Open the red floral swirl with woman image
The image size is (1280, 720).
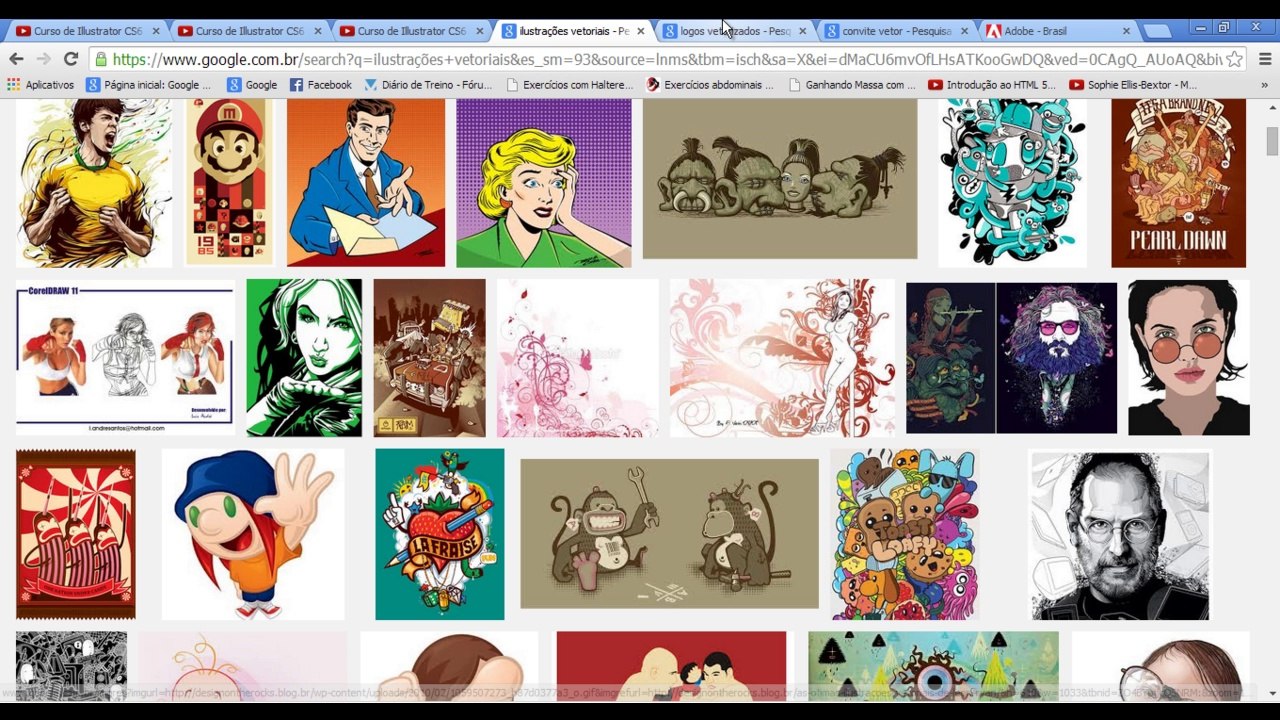[x=782, y=358]
